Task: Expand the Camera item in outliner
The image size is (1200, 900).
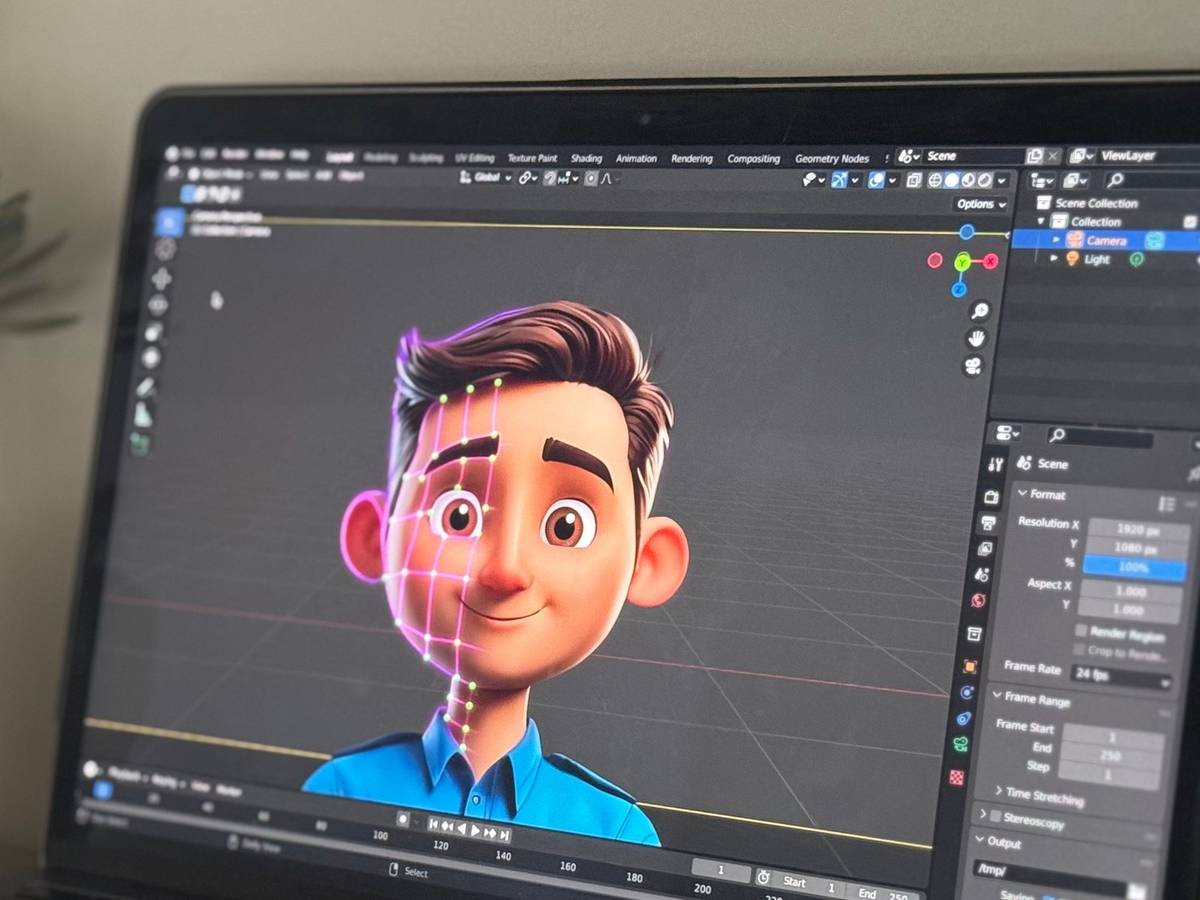Action: [1056, 240]
